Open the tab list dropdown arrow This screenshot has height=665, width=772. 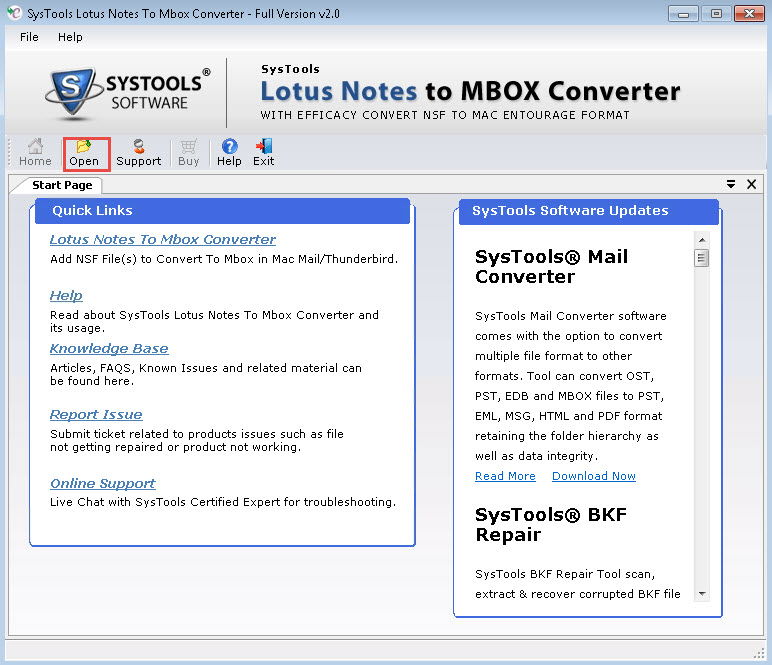[731, 184]
